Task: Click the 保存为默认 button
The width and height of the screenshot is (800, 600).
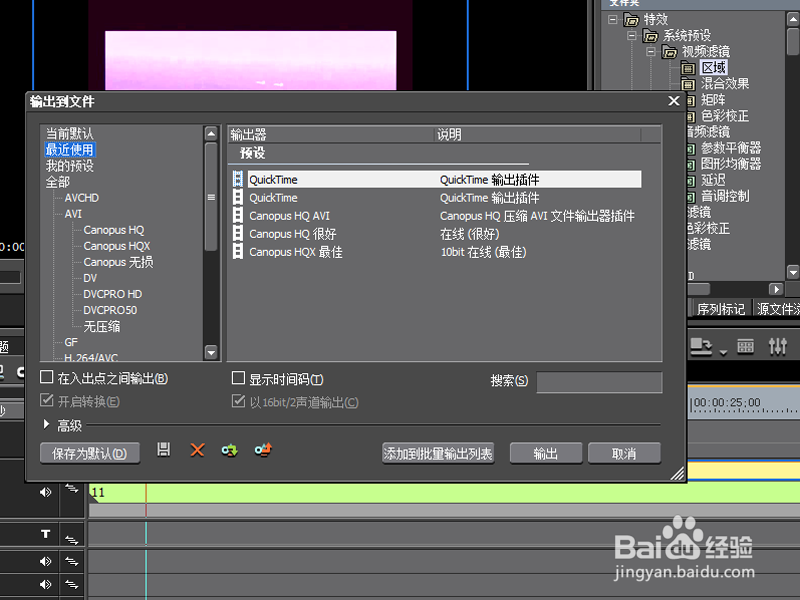Action: (x=90, y=453)
